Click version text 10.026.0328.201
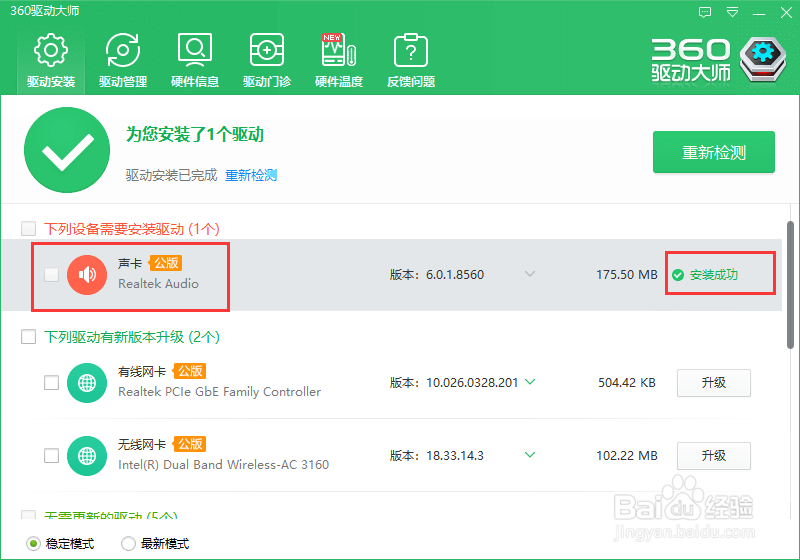The width and height of the screenshot is (800, 560). 472,383
